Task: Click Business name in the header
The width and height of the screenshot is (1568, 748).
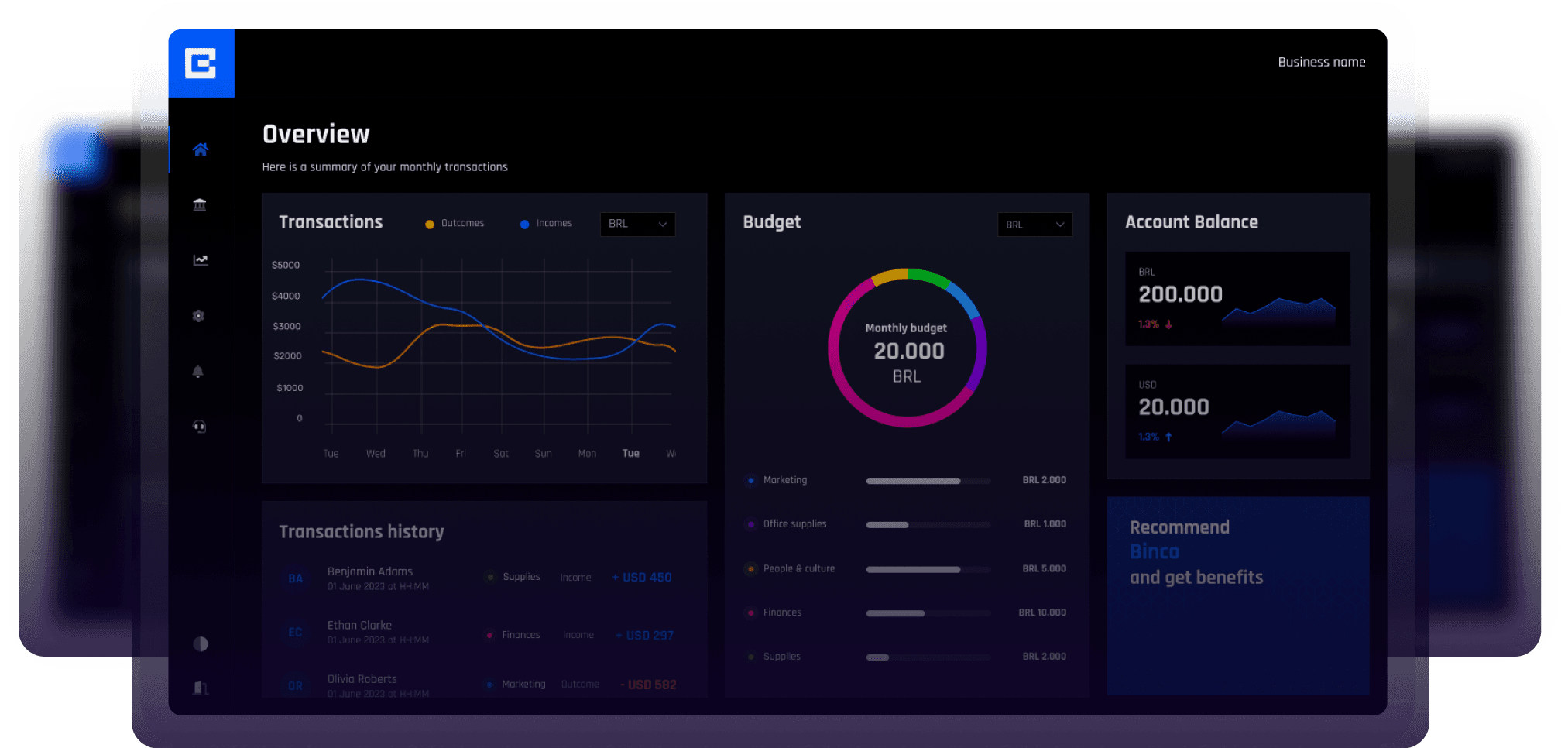Action: pyautogui.click(x=1321, y=62)
